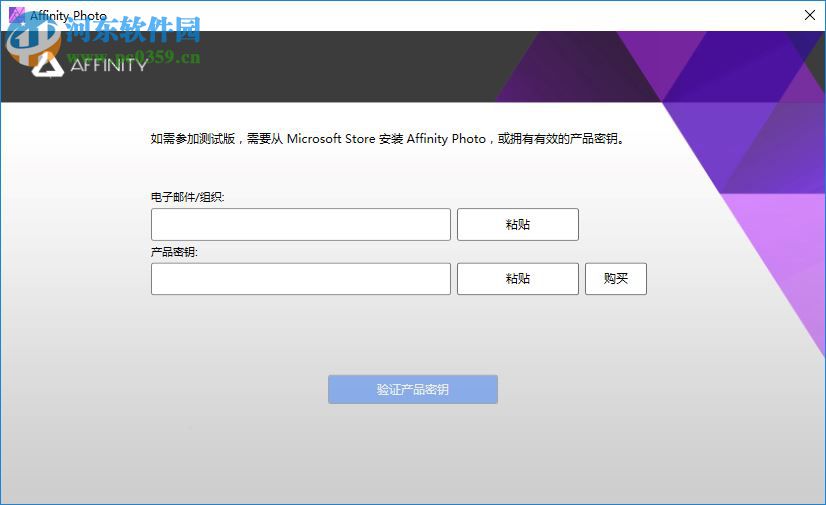Click the 购买 button
This screenshot has height=505, width=826.
point(616,279)
